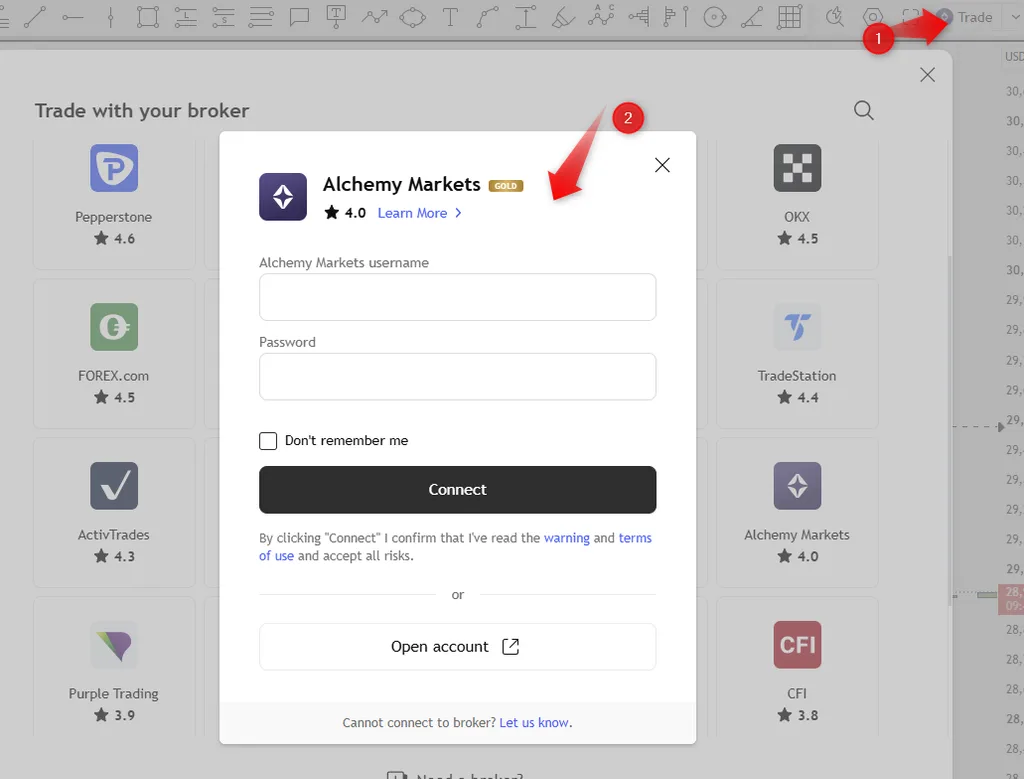Screen dimensions: 1024x779
Task: Open the quick search lightning icon
Action: point(835,17)
